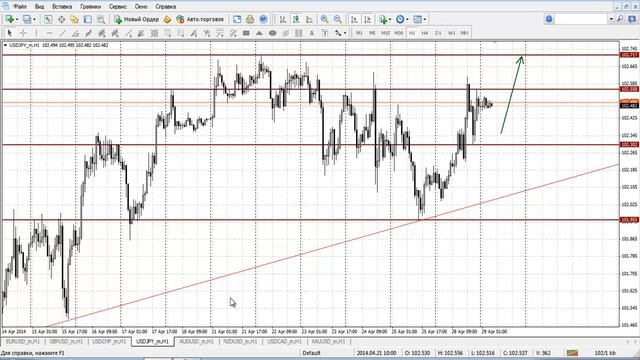Viewport: 640px width, 360px height.
Task: Click the Default profile in status bar
Action: point(311,353)
